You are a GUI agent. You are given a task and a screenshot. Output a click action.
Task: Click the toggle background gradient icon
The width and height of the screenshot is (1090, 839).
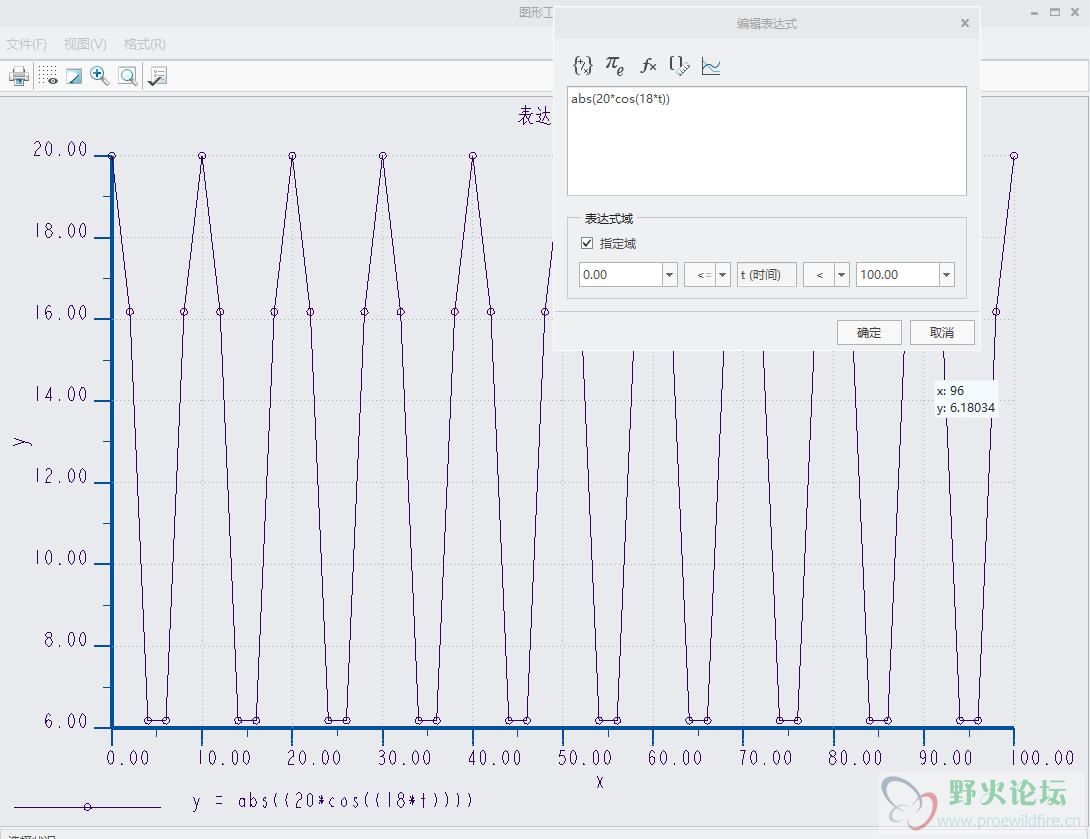pyautogui.click(x=74, y=76)
